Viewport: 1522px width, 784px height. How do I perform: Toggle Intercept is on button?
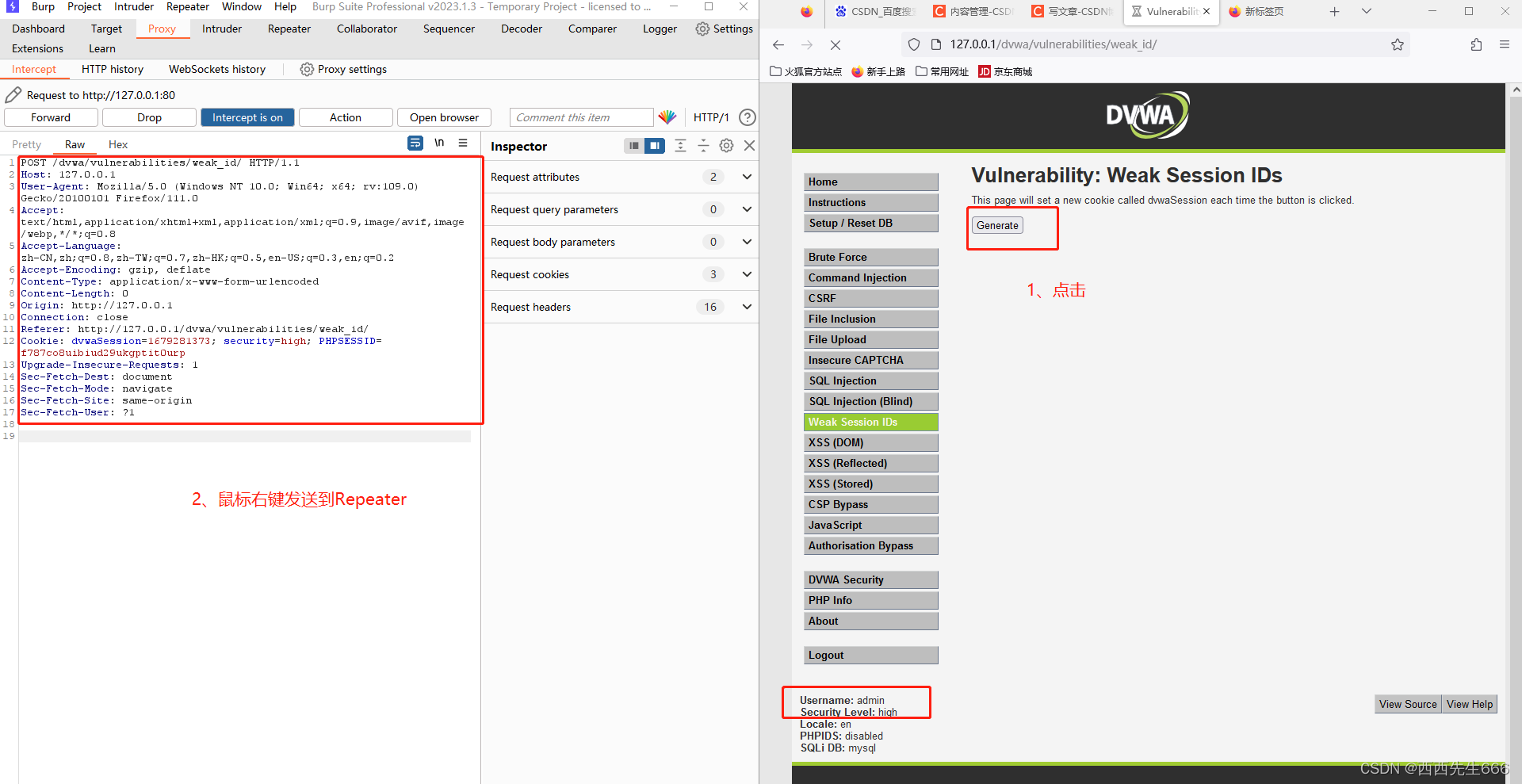coord(247,117)
